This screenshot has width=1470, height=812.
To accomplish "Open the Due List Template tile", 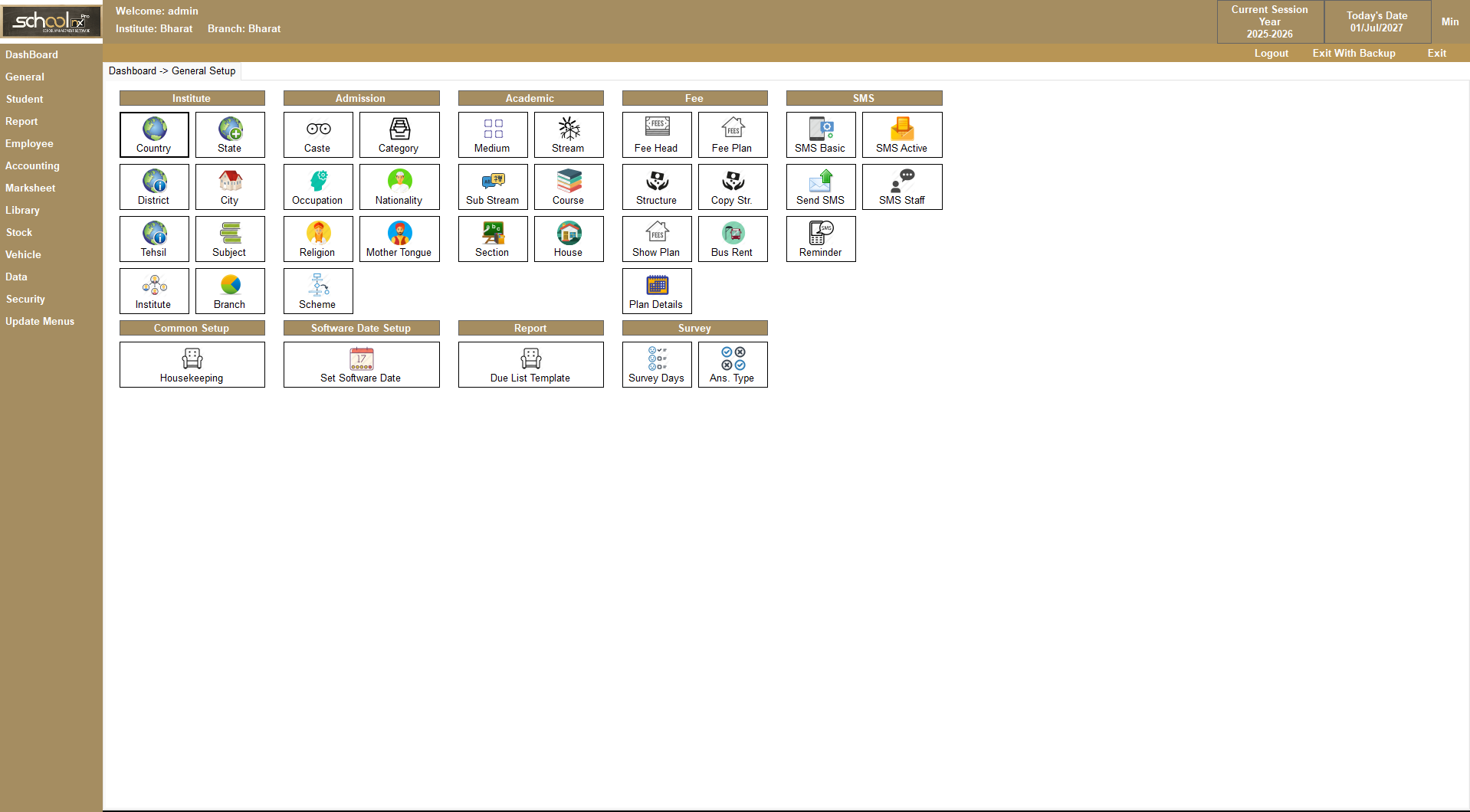I will pyautogui.click(x=531, y=365).
